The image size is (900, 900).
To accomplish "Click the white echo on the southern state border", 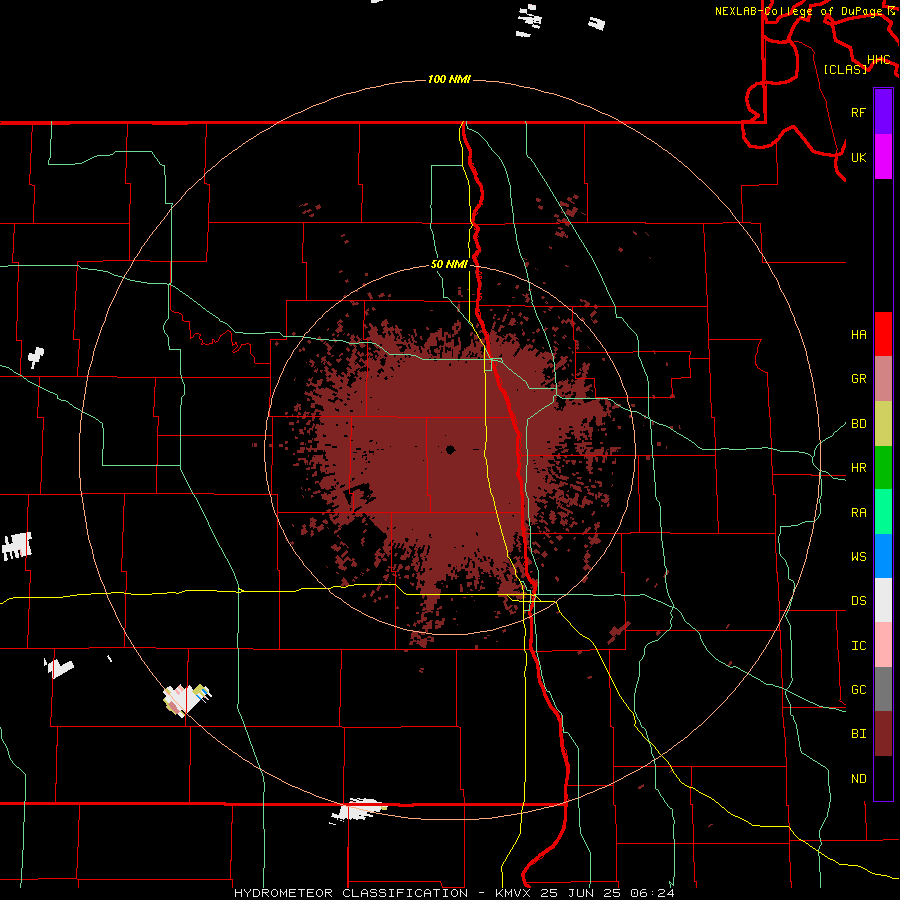I will point(358,809).
